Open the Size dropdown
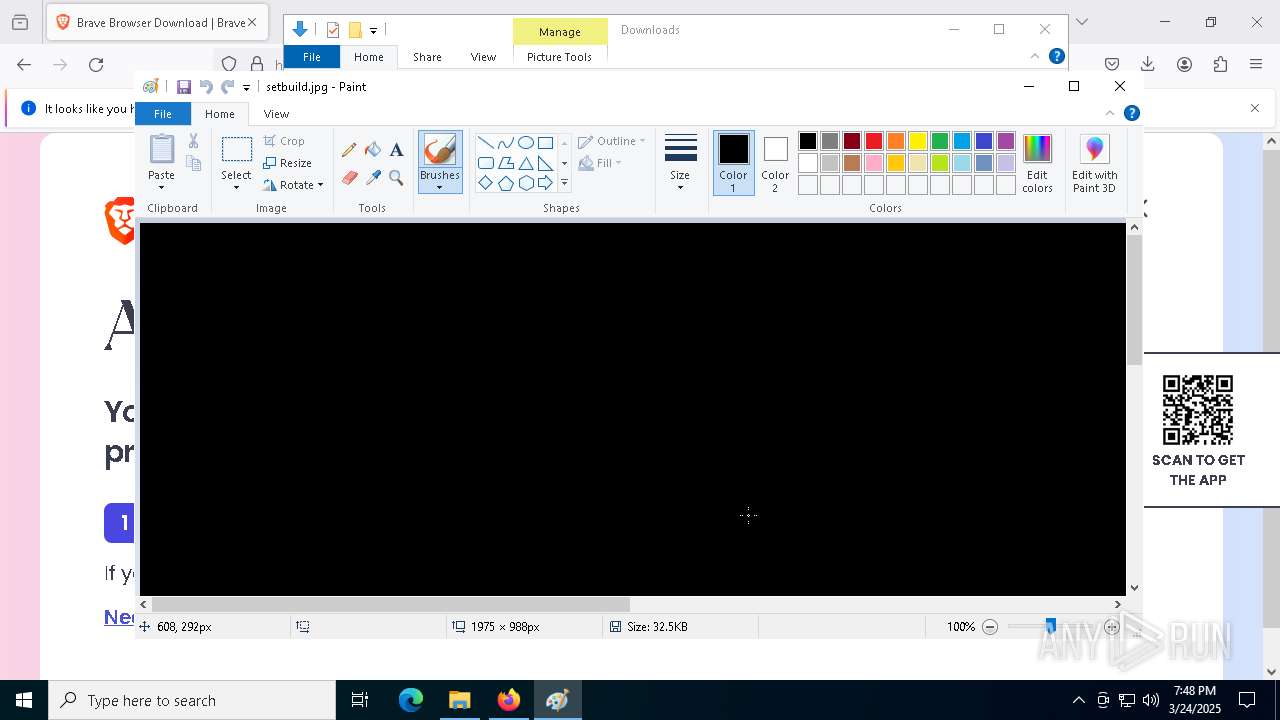Screen dimensions: 1280x720 [x=680, y=163]
